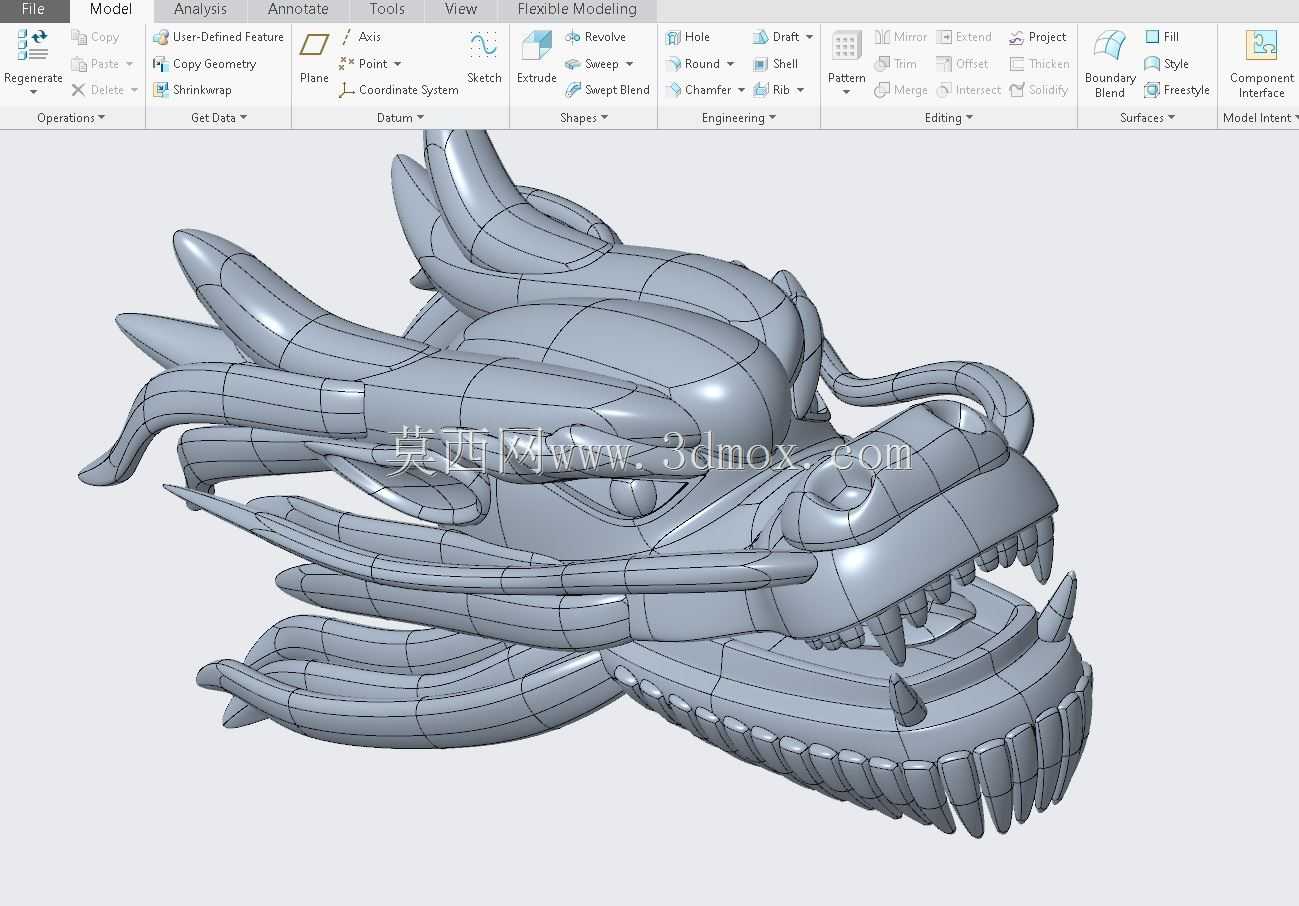Viewport: 1299px width, 906px height.
Task: Switch to the Analysis tab
Action: point(200,9)
